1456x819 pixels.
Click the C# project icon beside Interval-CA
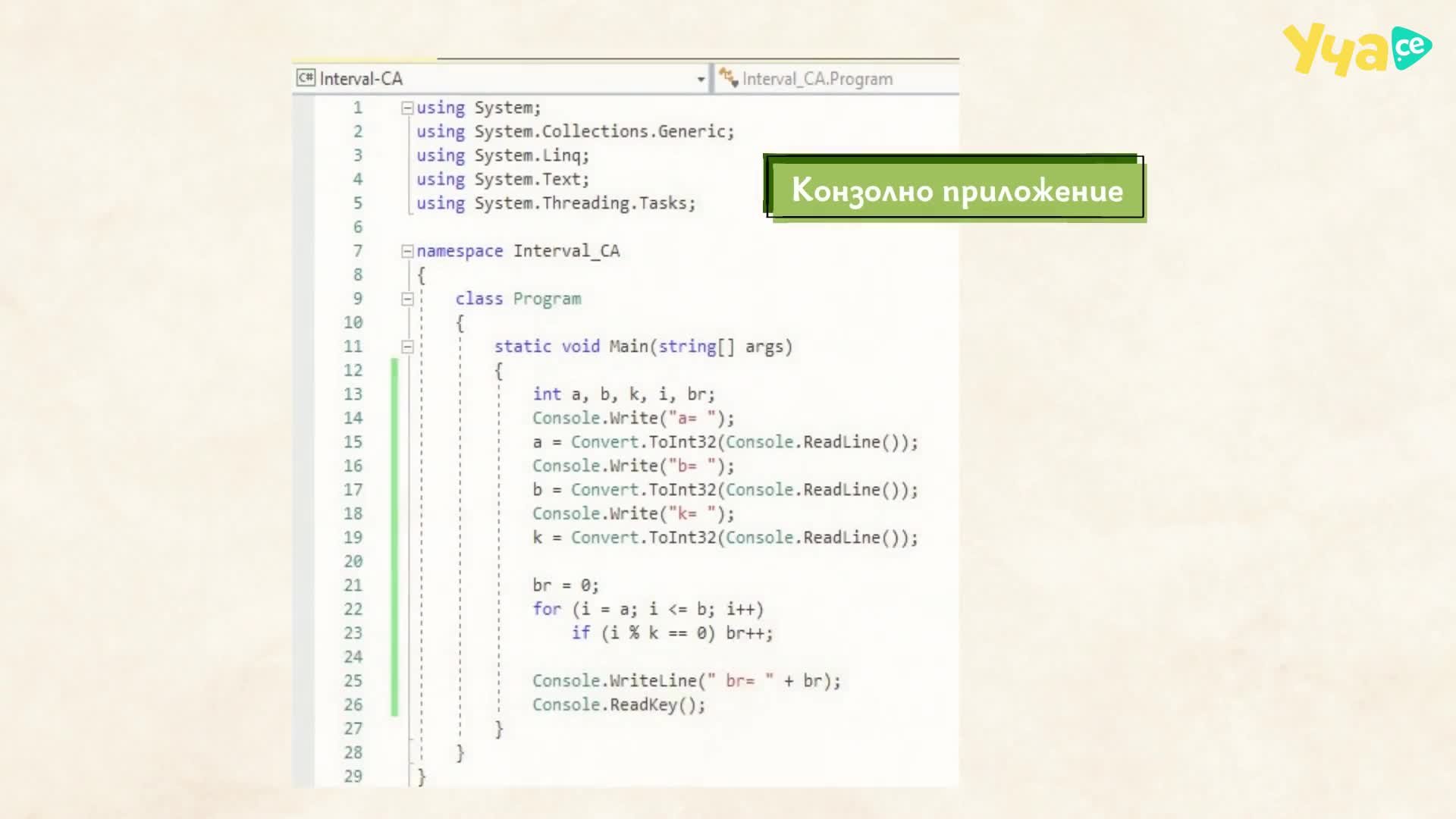tap(306, 78)
